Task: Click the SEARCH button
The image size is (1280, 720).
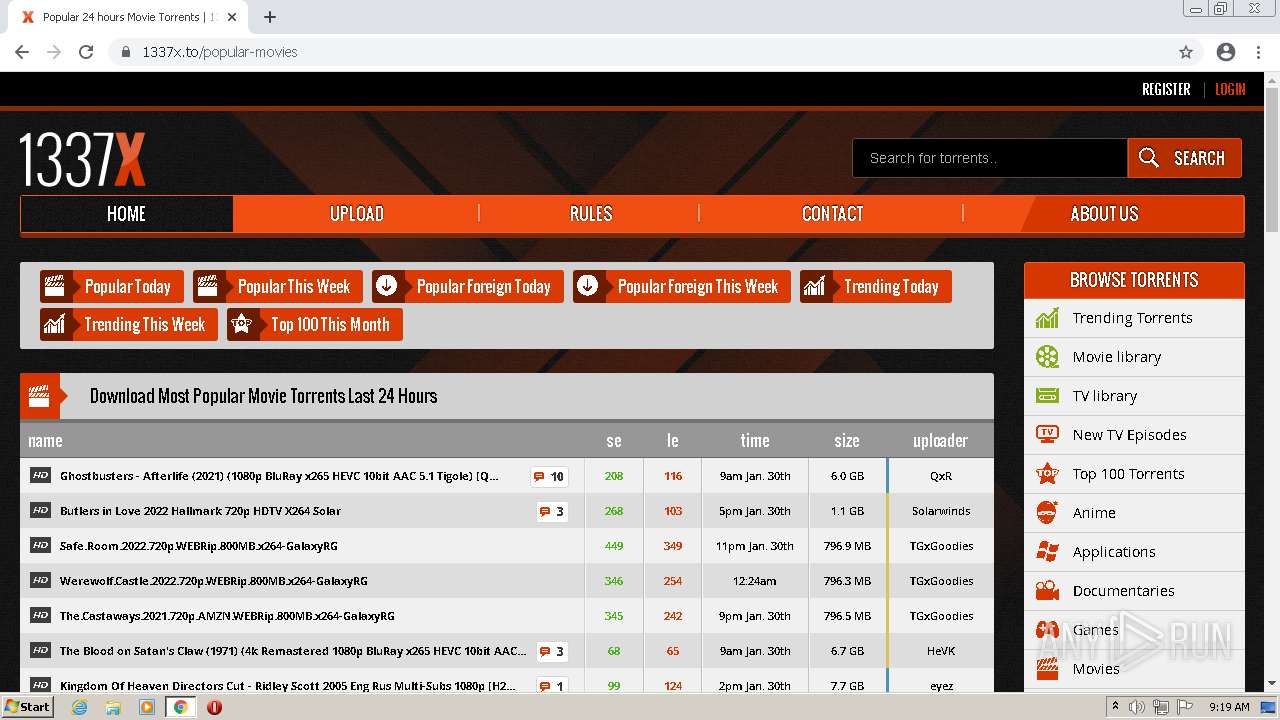Action: (1185, 158)
